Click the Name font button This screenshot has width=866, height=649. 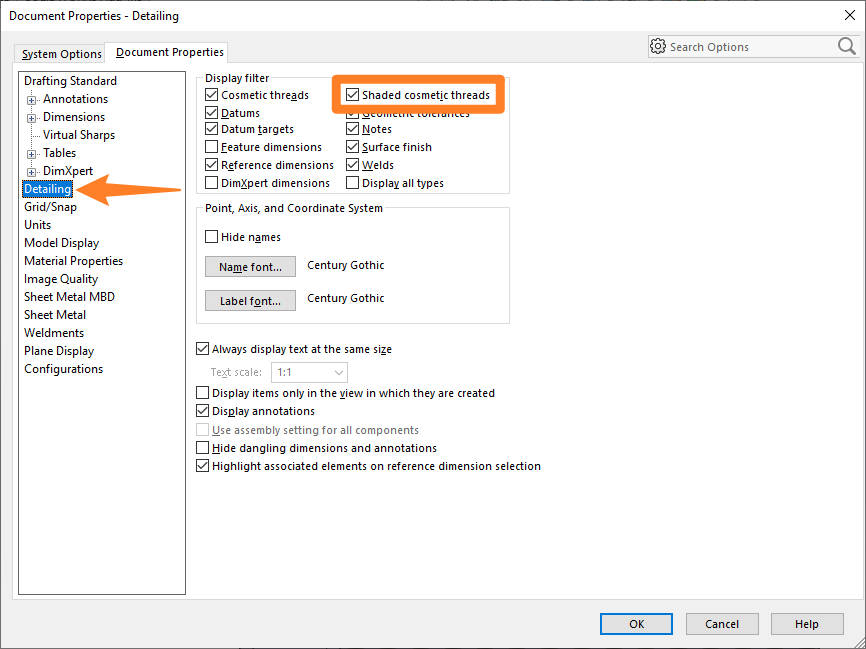250,266
